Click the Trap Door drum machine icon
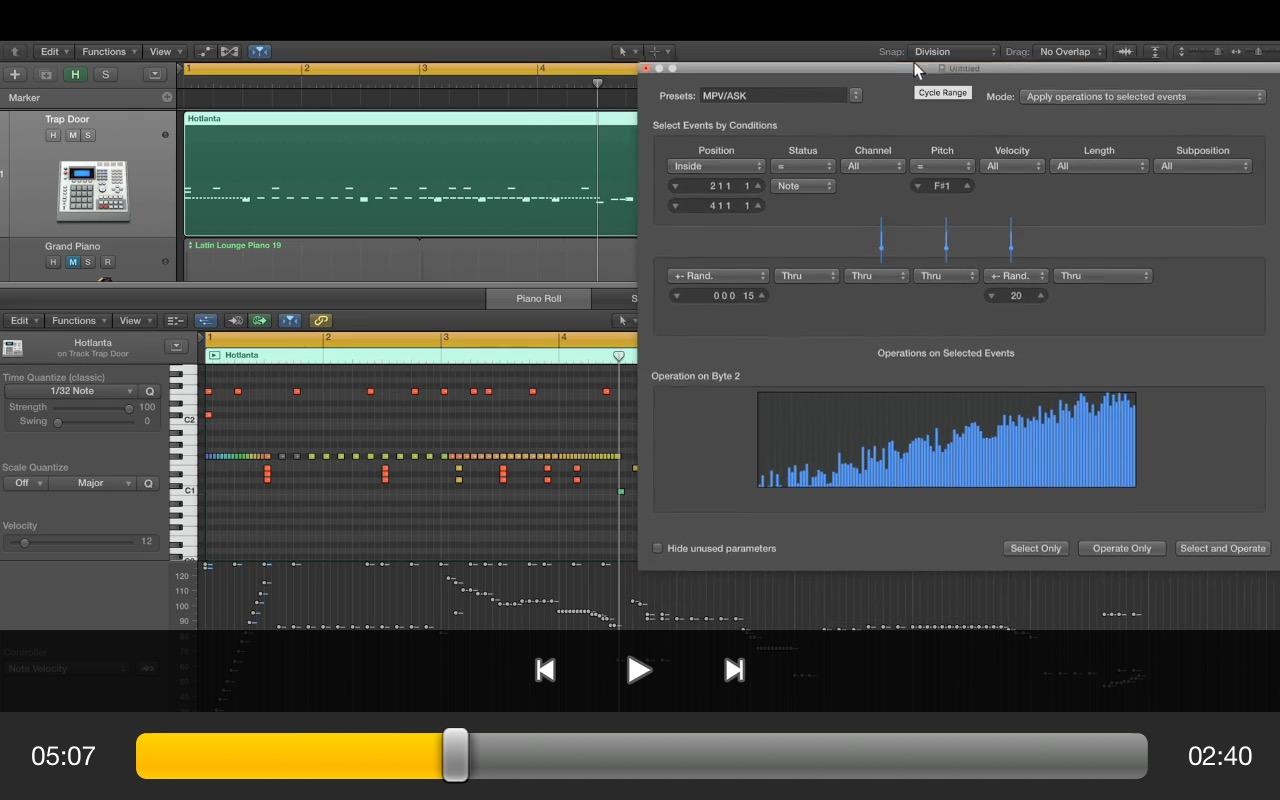Viewport: 1280px width, 800px height. point(92,189)
